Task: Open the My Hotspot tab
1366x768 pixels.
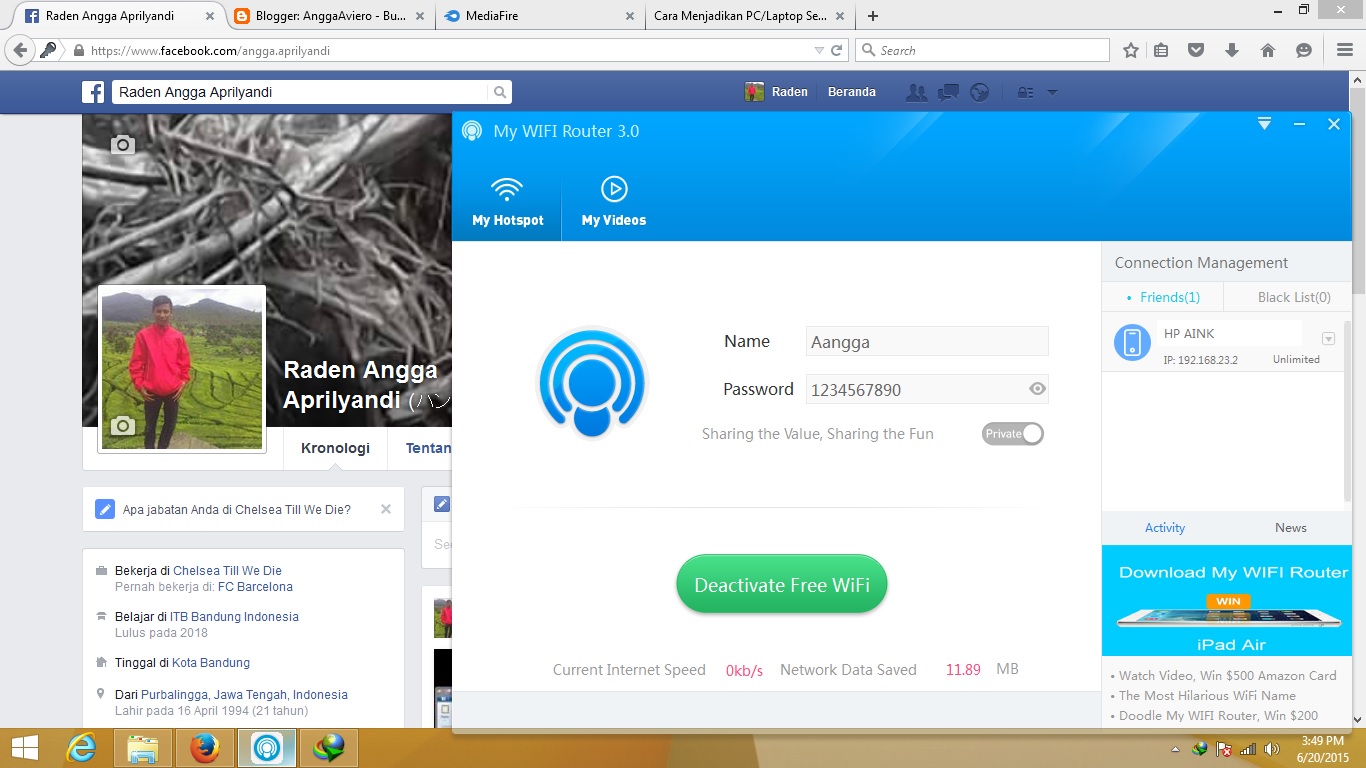Action: point(508,202)
